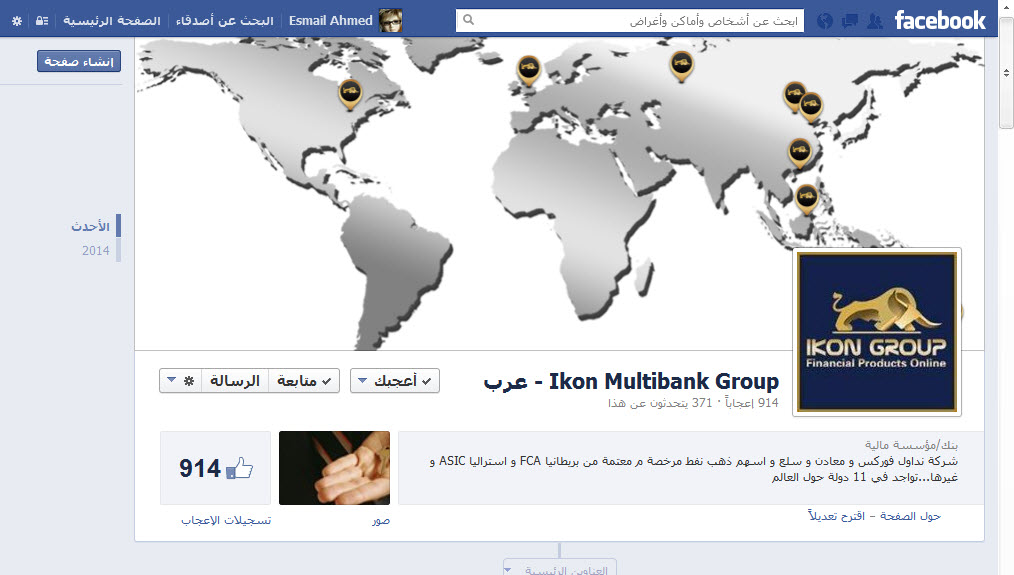Viewport: 1014px width, 575px height.
Task: Click the search magnifier icon
Action: (469, 20)
